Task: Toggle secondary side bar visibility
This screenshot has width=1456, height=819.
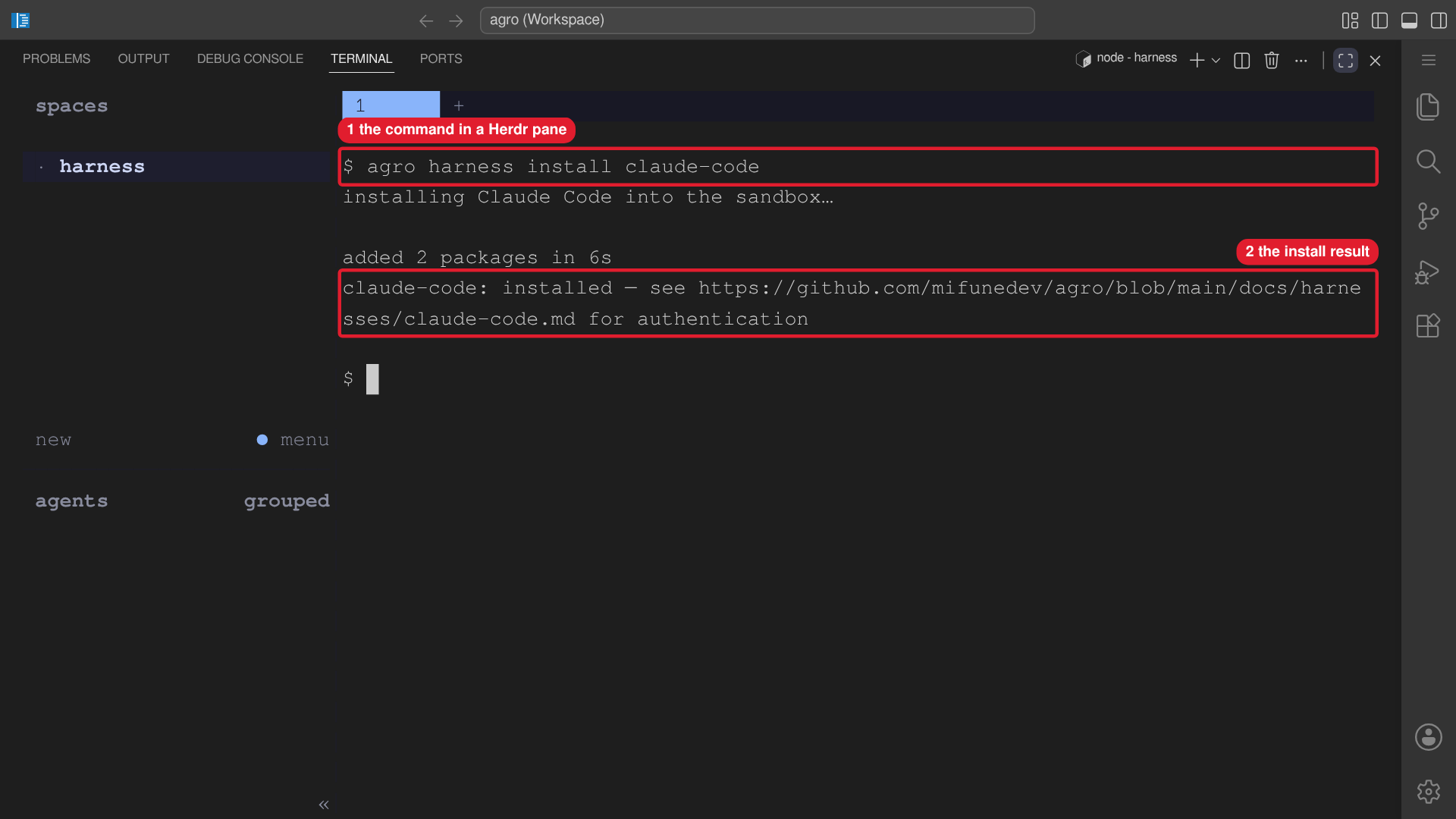Action: [x=1439, y=20]
